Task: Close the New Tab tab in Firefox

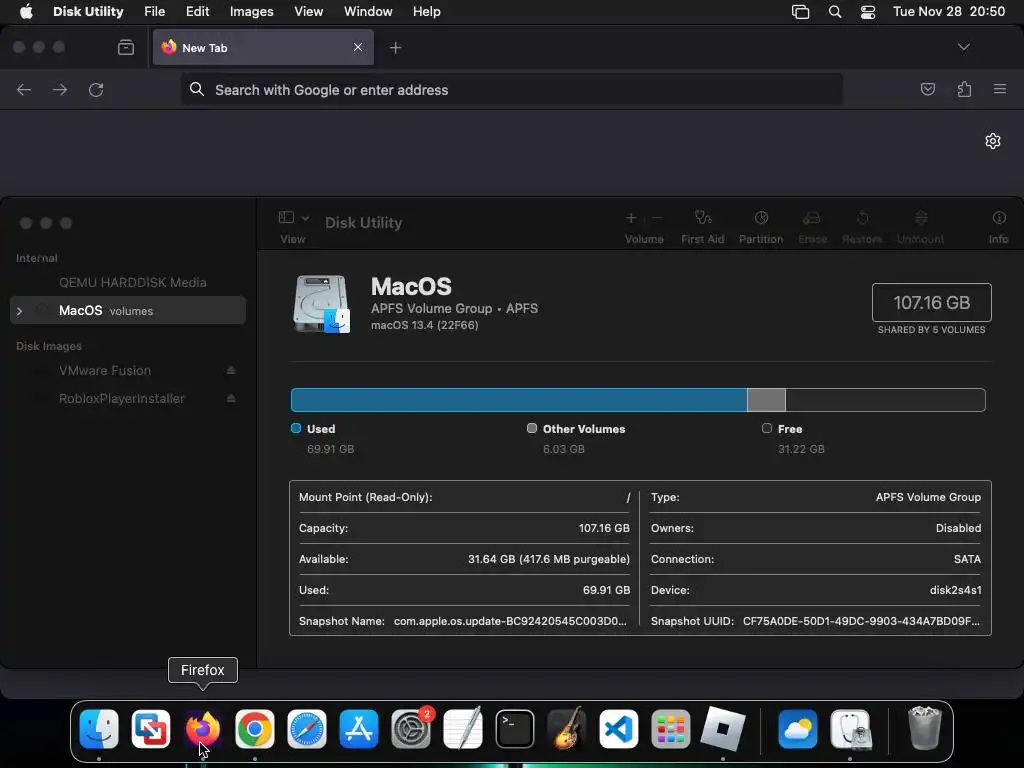Action: pyautogui.click(x=358, y=47)
